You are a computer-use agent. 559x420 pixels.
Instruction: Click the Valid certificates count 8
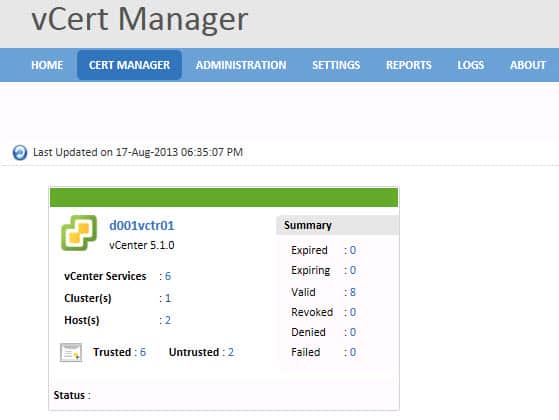(353, 292)
